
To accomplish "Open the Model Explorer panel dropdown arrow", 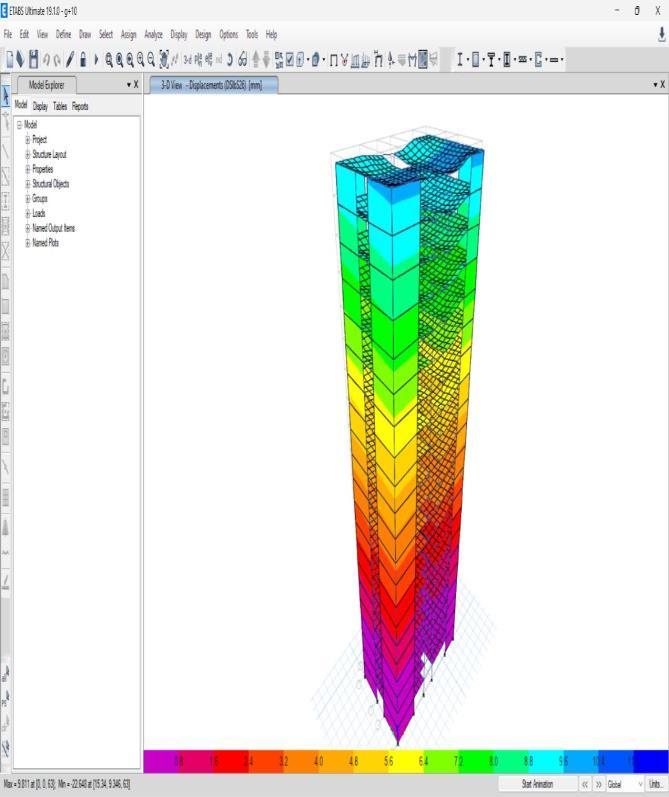I will 129,85.
